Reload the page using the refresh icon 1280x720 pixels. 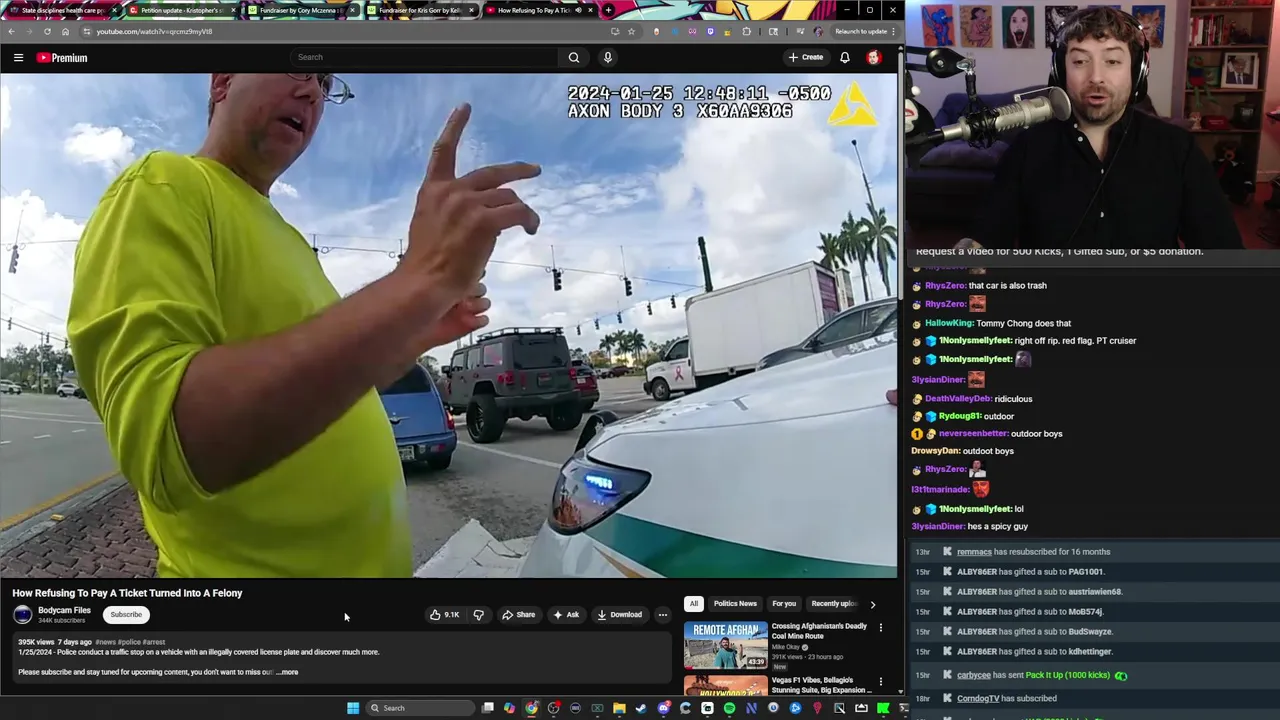(x=47, y=31)
